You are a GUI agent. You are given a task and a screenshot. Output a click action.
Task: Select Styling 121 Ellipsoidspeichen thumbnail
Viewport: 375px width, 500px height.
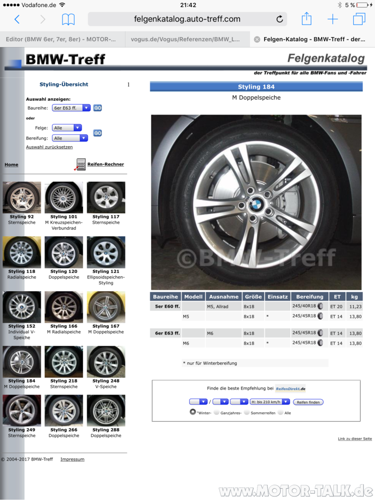(106, 252)
